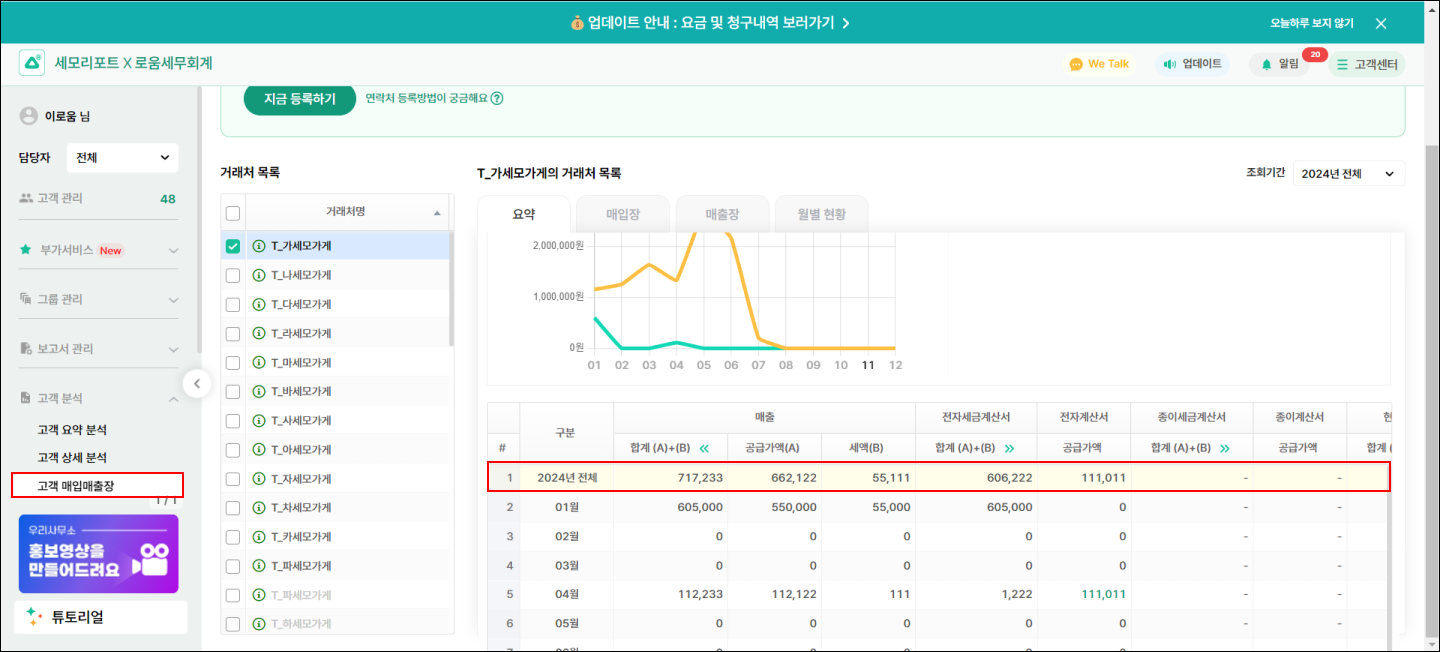Switch to the 매입장 tab
The image size is (1440, 652).
(x=623, y=214)
